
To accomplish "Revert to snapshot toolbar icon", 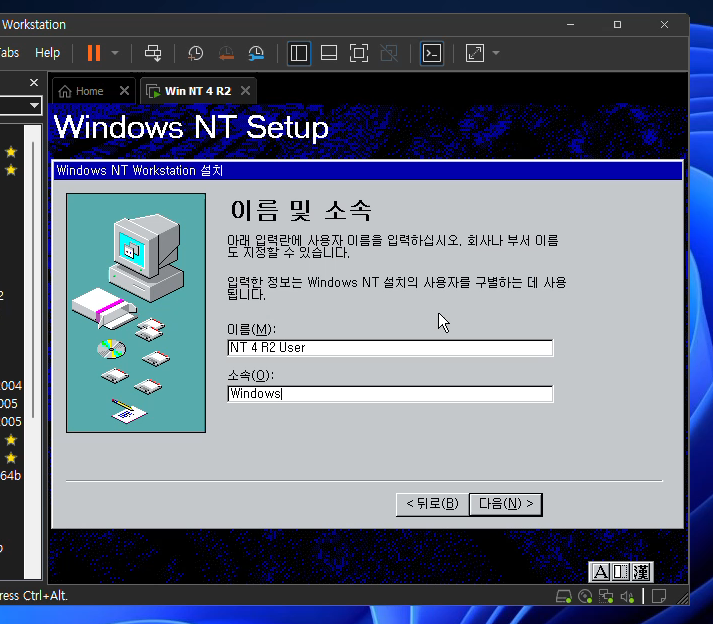I will click(x=226, y=53).
